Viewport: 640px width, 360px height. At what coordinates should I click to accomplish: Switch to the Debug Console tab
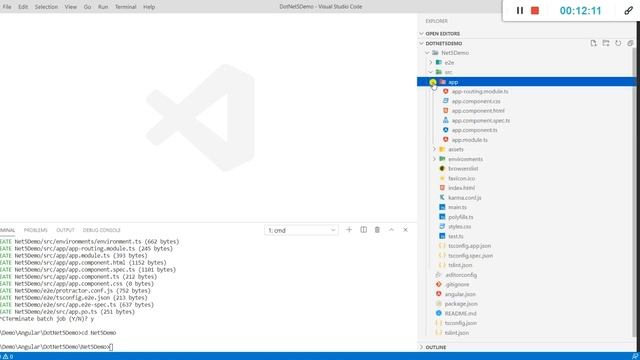coord(102,230)
